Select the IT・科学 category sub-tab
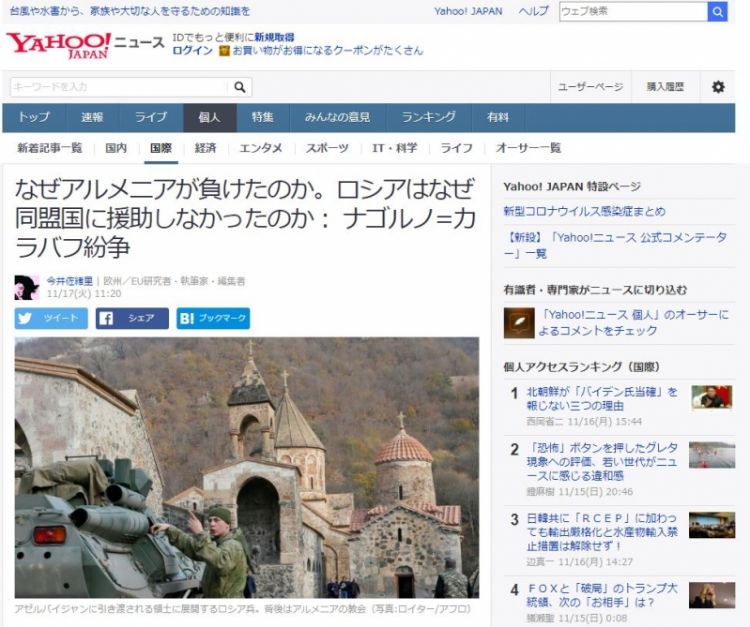Image resolution: width=750 pixels, height=627 pixels. (x=395, y=148)
